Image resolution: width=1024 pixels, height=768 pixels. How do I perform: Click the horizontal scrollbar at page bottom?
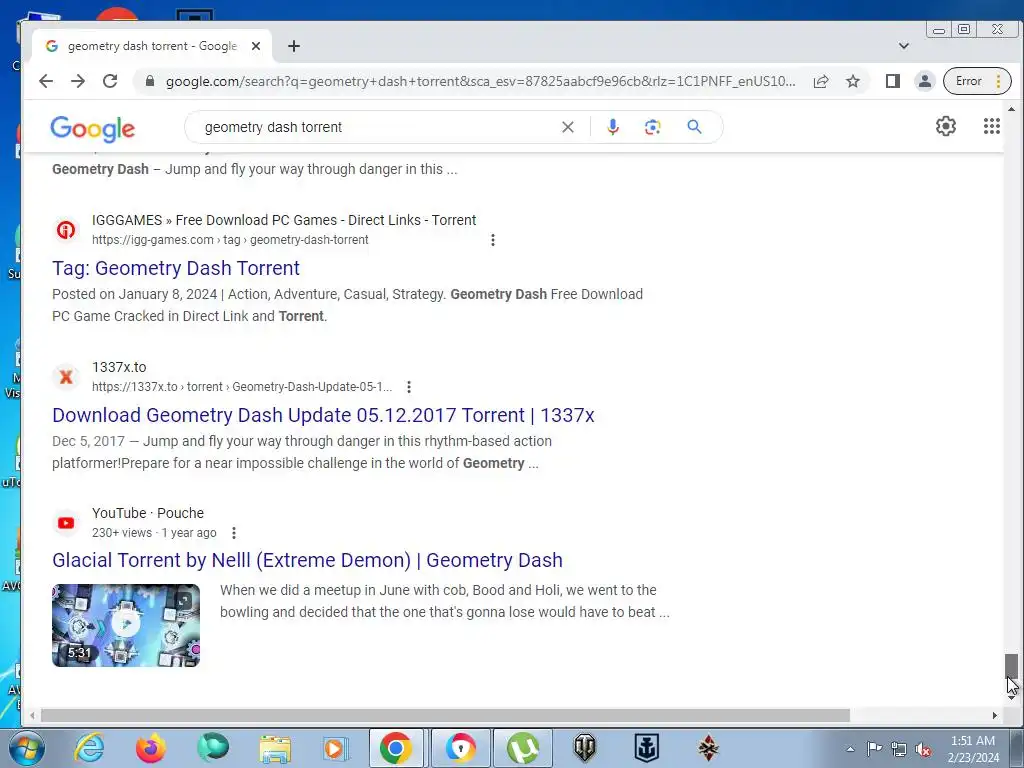(445, 716)
